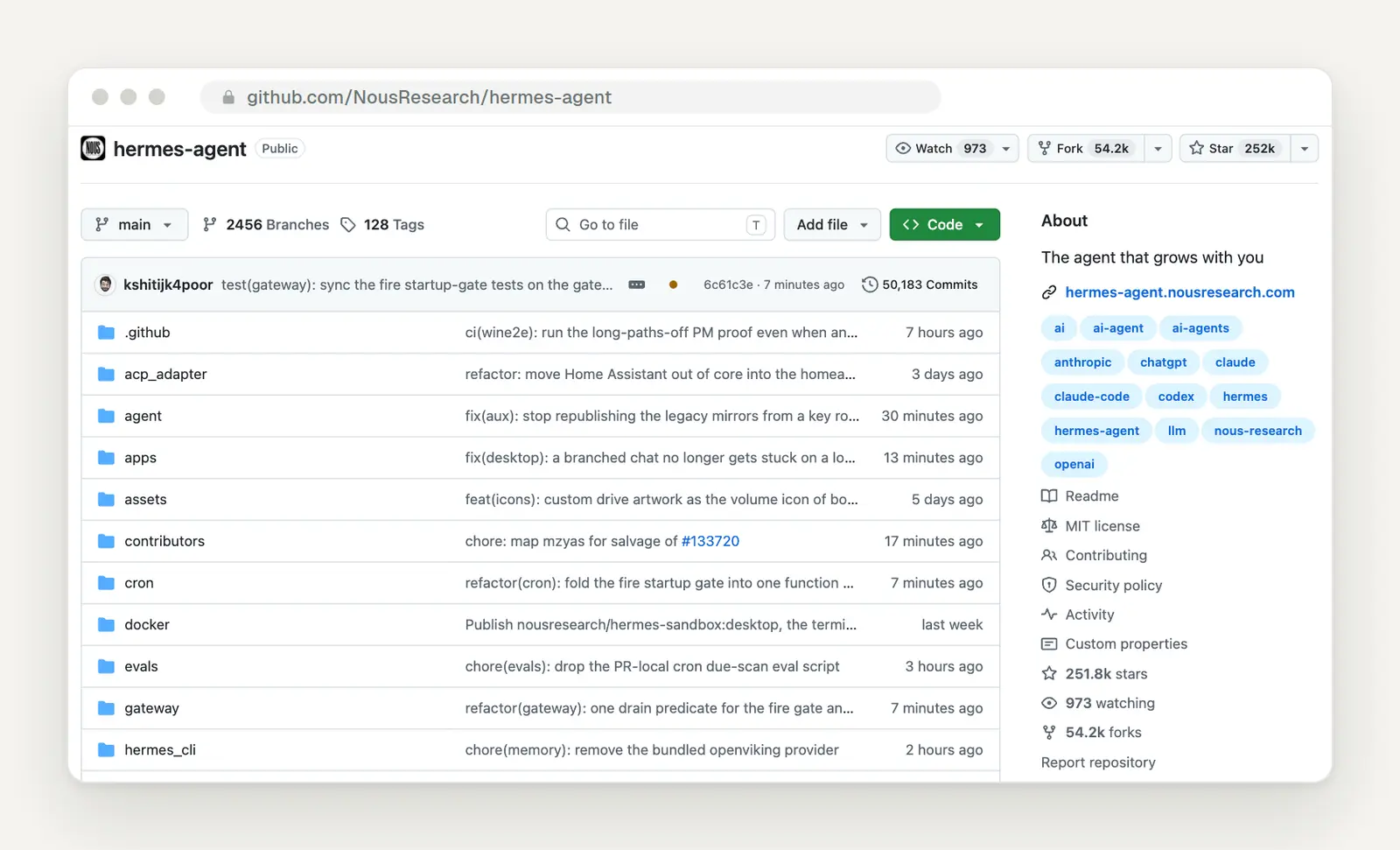Screen dimensions: 1400x850
Task: Click the browser URL address bar
Action: tap(570, 97)
